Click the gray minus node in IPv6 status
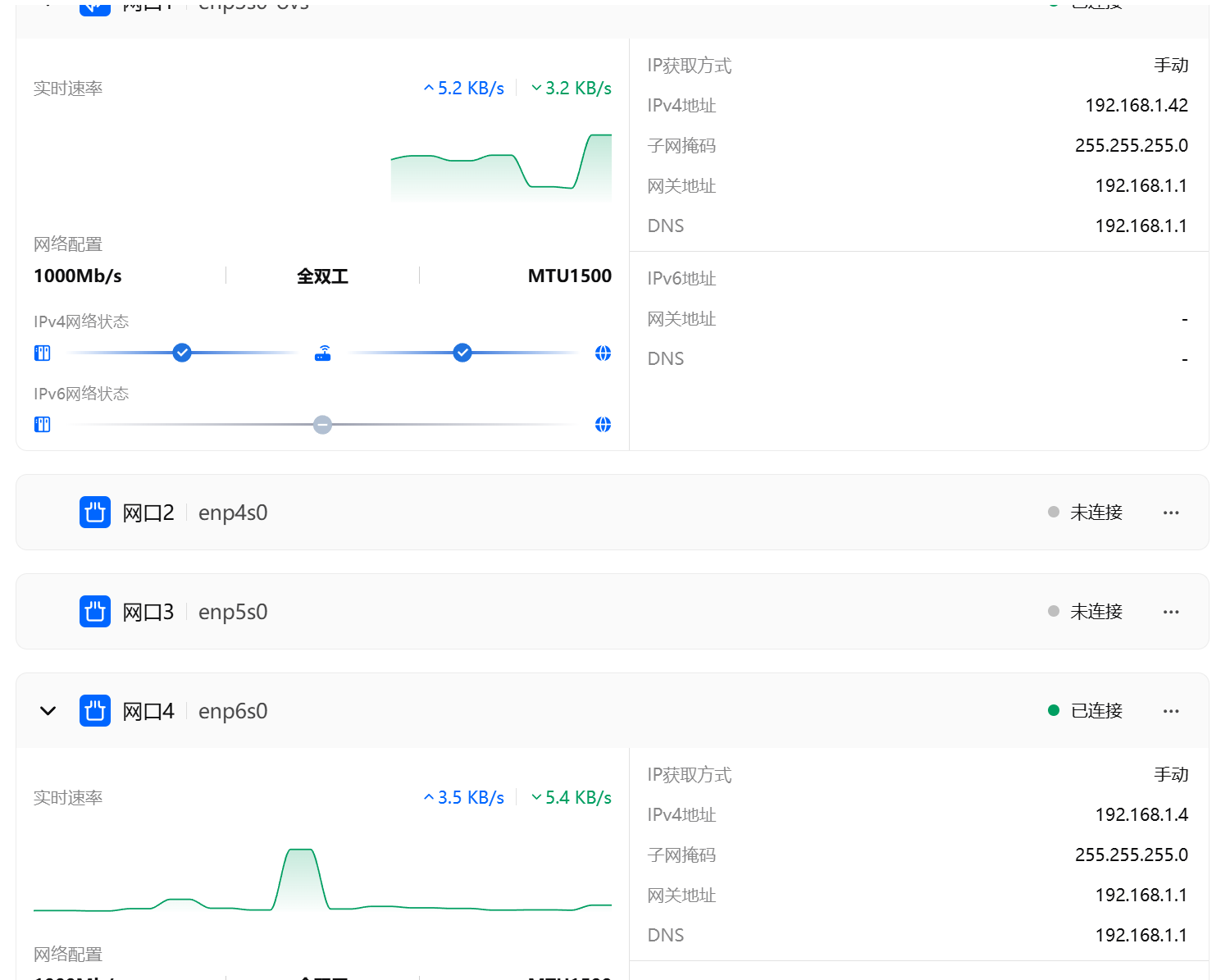This screenshot has height=980, width=1230. point(323,425)
